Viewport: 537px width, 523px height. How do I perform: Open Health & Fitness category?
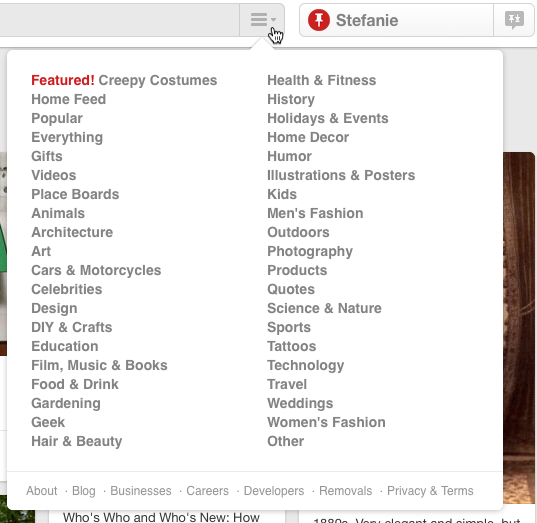[x=322, y=80]
